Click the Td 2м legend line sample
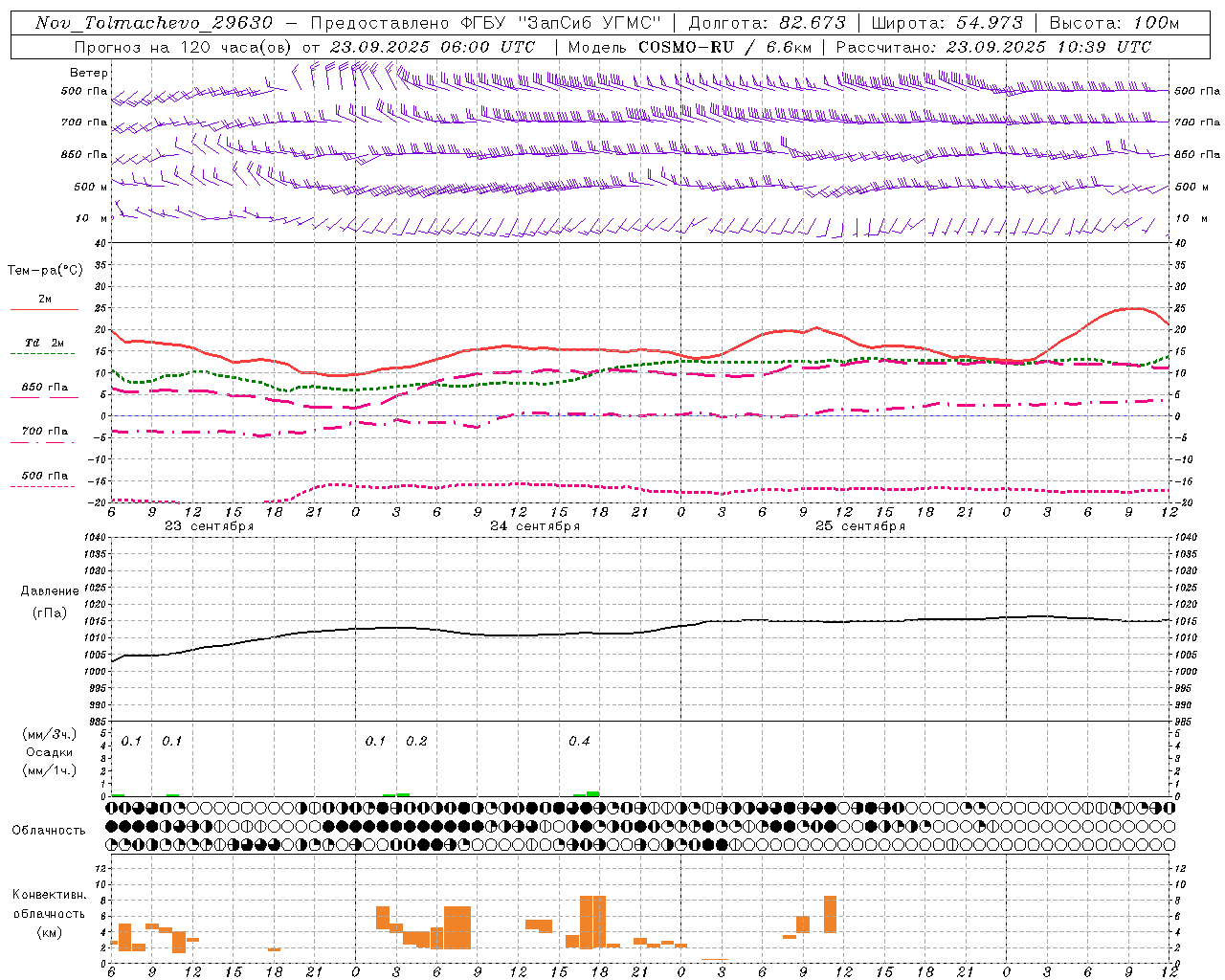Viewport: 1225px width, 980px height. [44, 353]
